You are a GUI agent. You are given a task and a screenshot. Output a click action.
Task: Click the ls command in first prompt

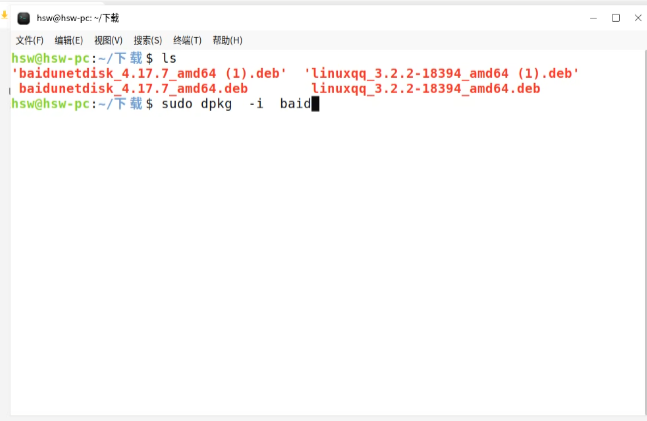coord(169,59)
